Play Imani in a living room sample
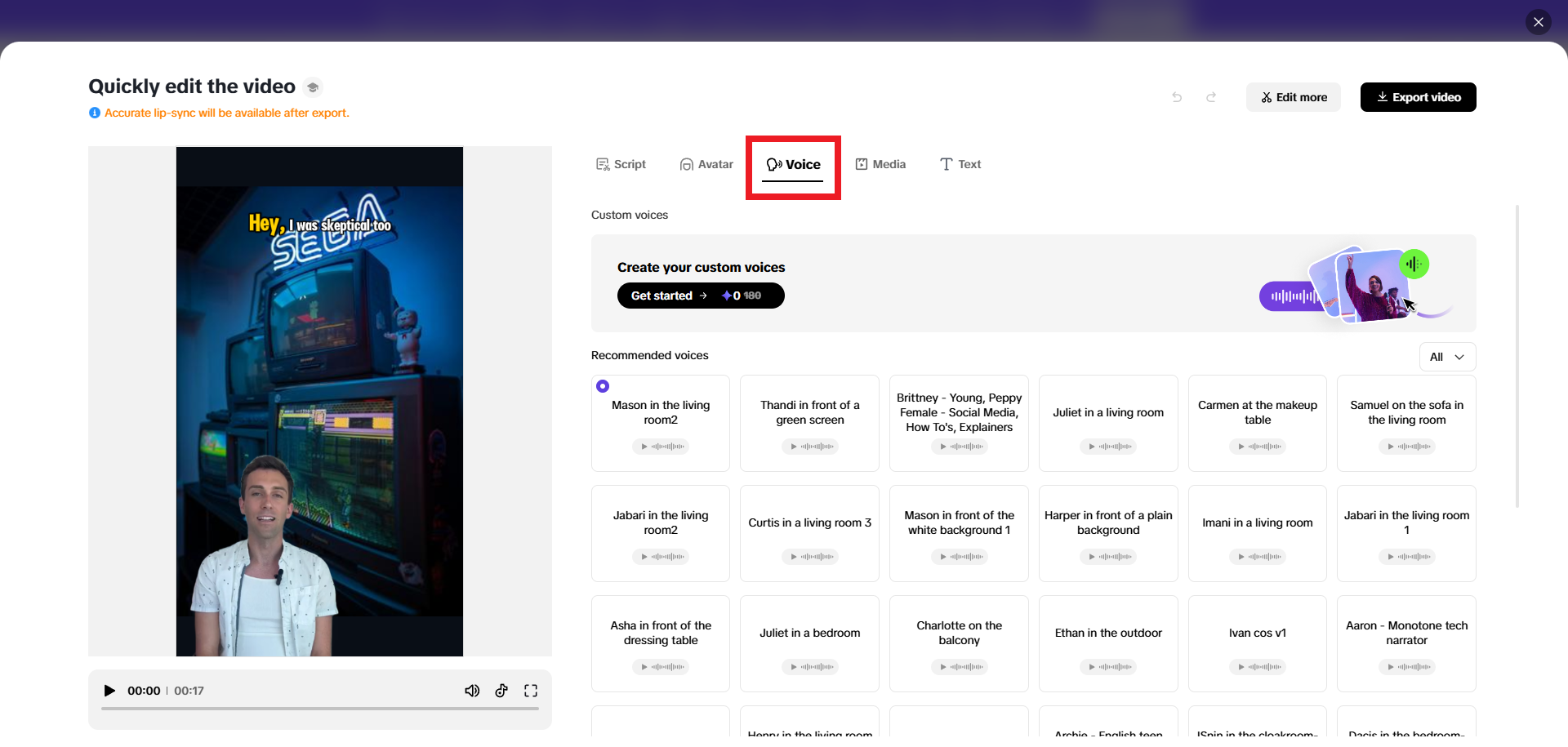The width and height of the screenshot is (1568, 747). [x=1258, y=557]
